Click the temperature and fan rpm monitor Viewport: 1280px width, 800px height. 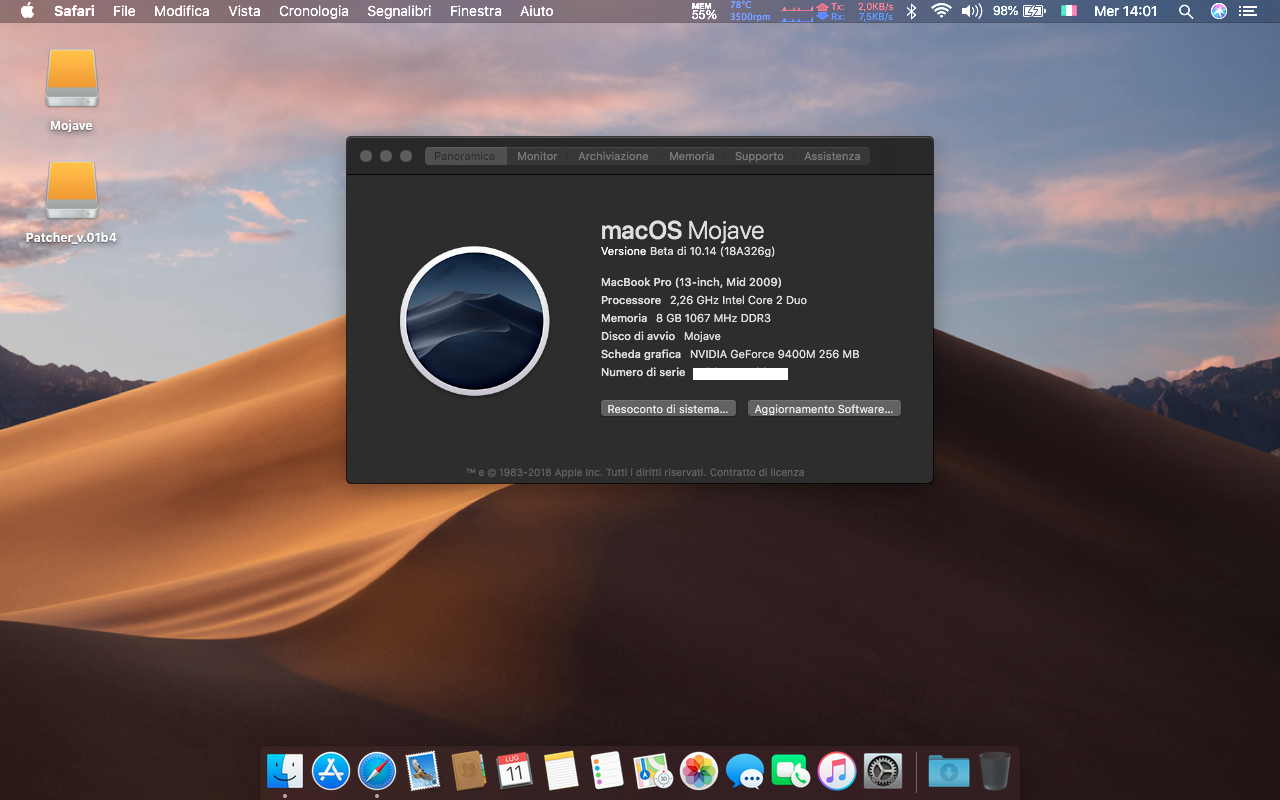[750, 11]
